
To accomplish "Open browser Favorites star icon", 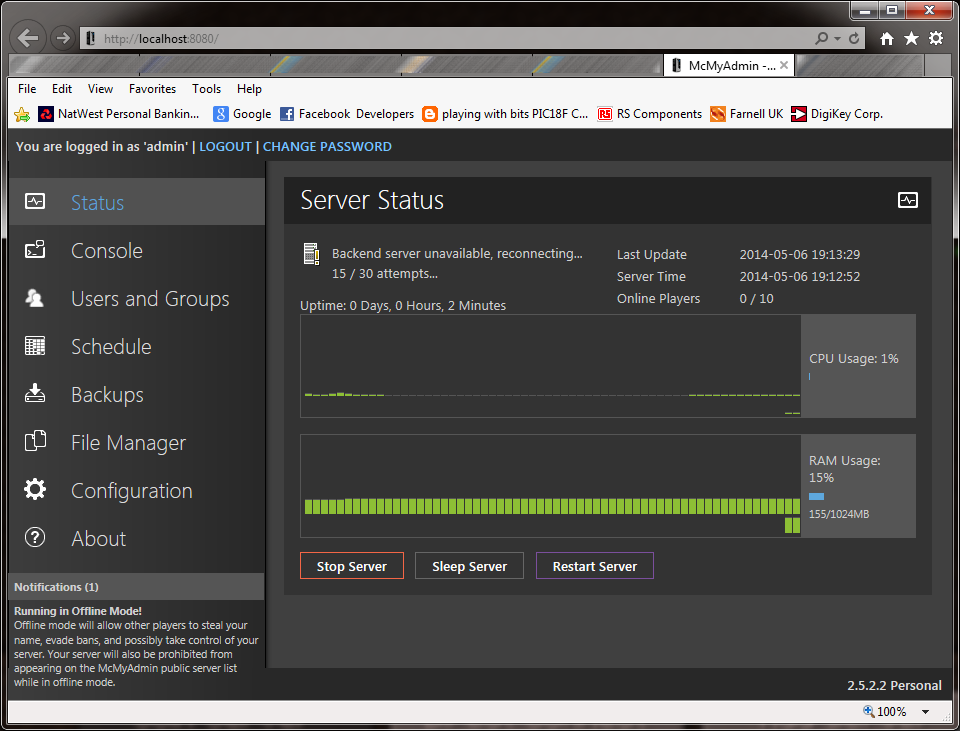I will coord(911,39).
